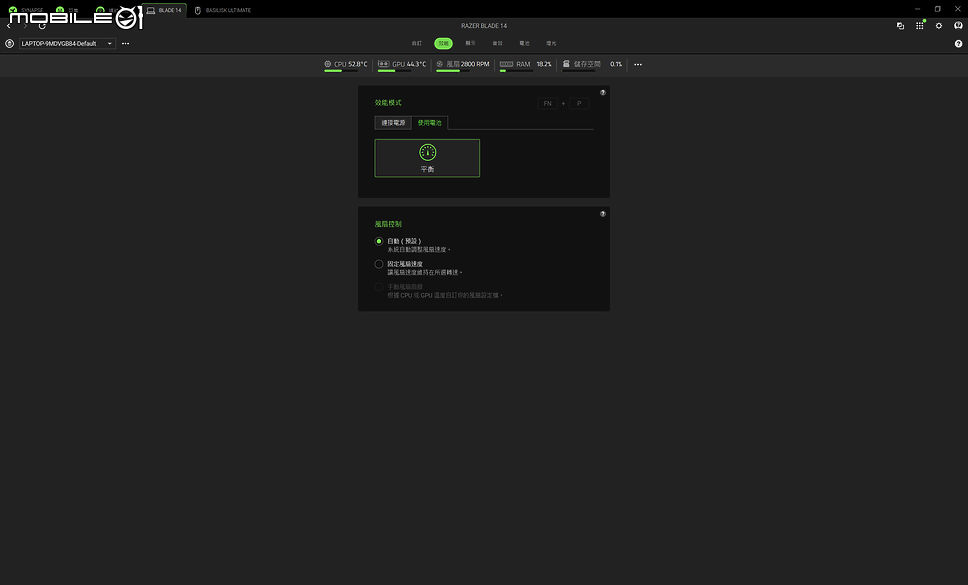
Task: Open the 燈光 lighting tab
Action: click(551, 43)
